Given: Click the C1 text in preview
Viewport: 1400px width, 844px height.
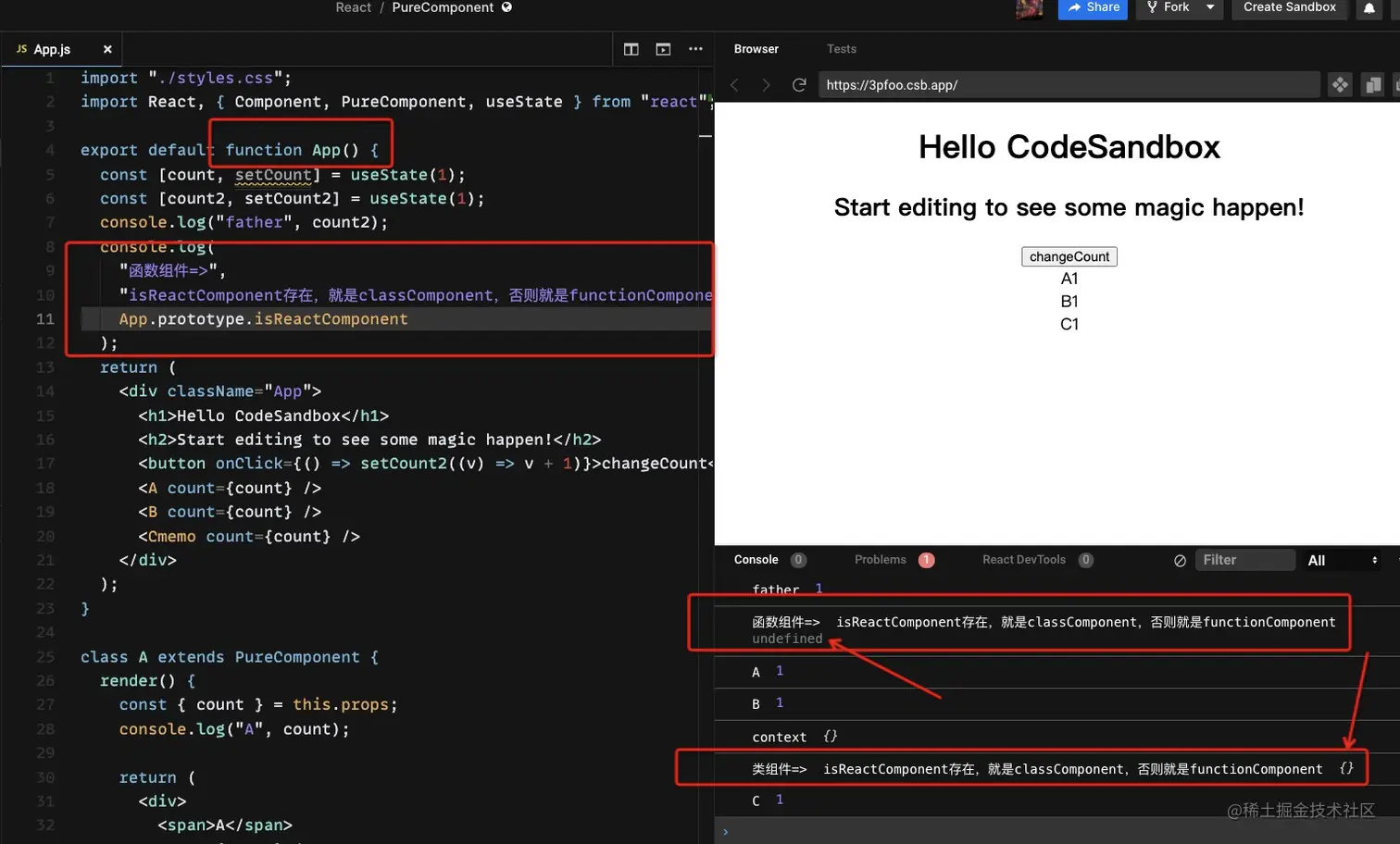Looking at the screenshot, I should pyautogui.click(x=1069, y=325).
